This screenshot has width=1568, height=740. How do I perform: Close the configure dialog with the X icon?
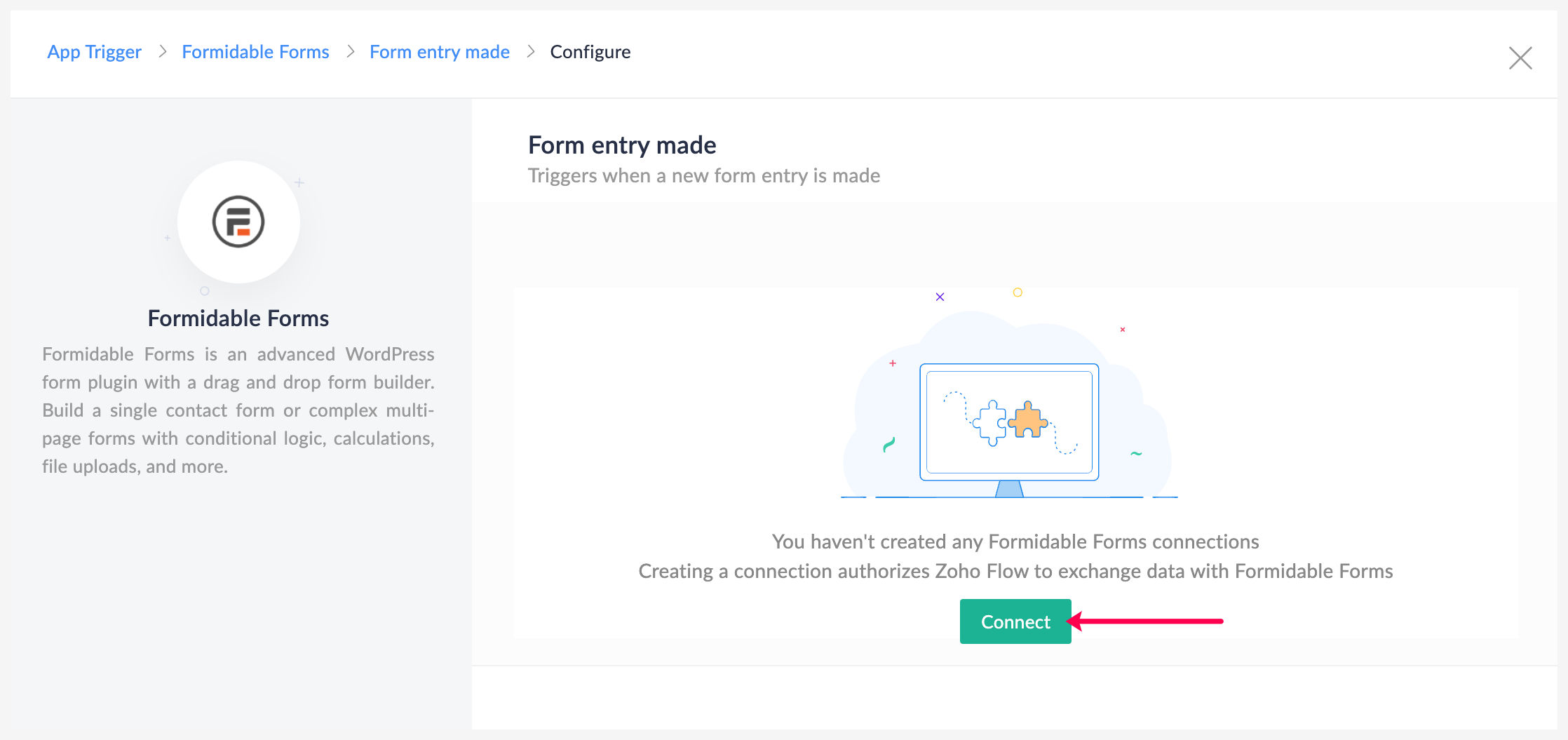[x=1520, y=58]
